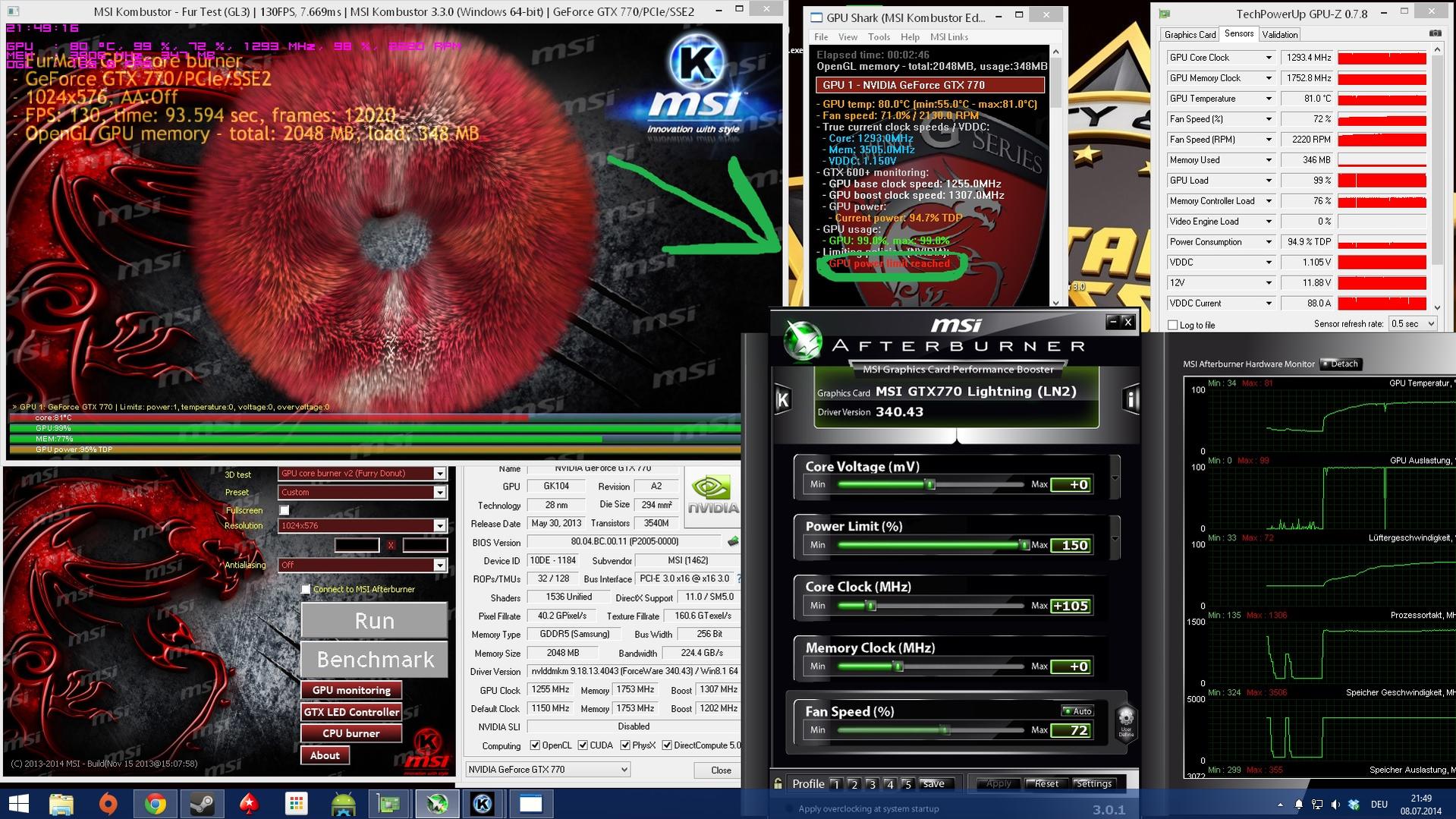
Task: Switch to Validation tab in GPU-Z
Action: point(1279,35)
